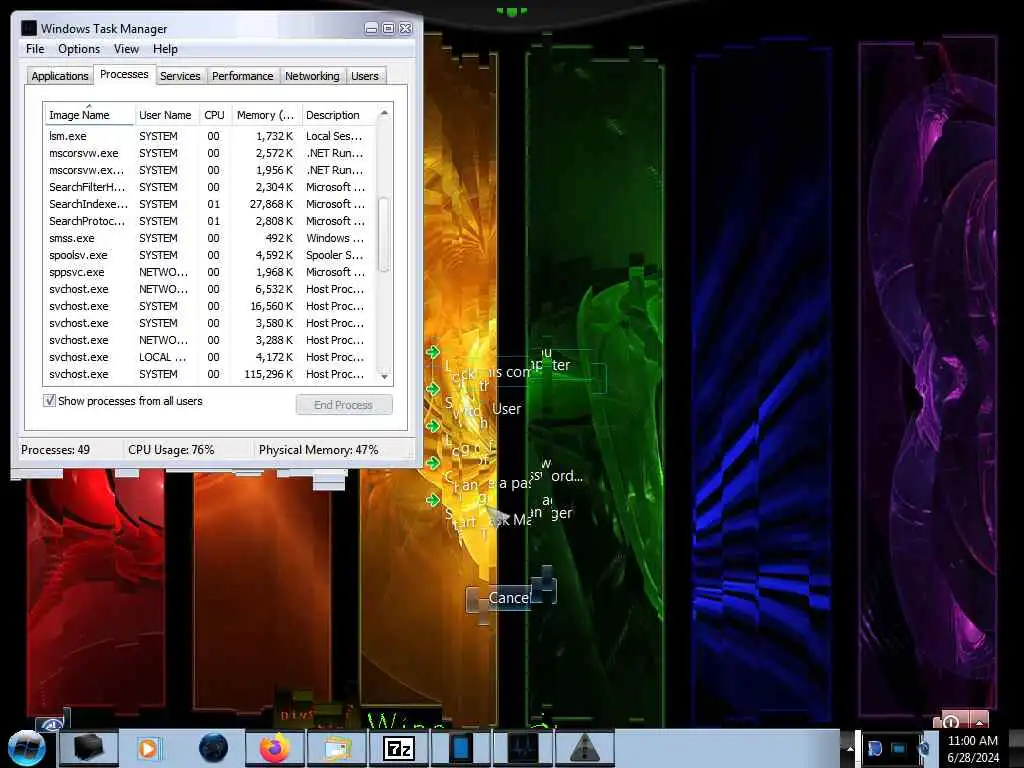1024x768 pixels.
Task: Select svchost.exe using 6,532 K
Action: pos(210,289)
